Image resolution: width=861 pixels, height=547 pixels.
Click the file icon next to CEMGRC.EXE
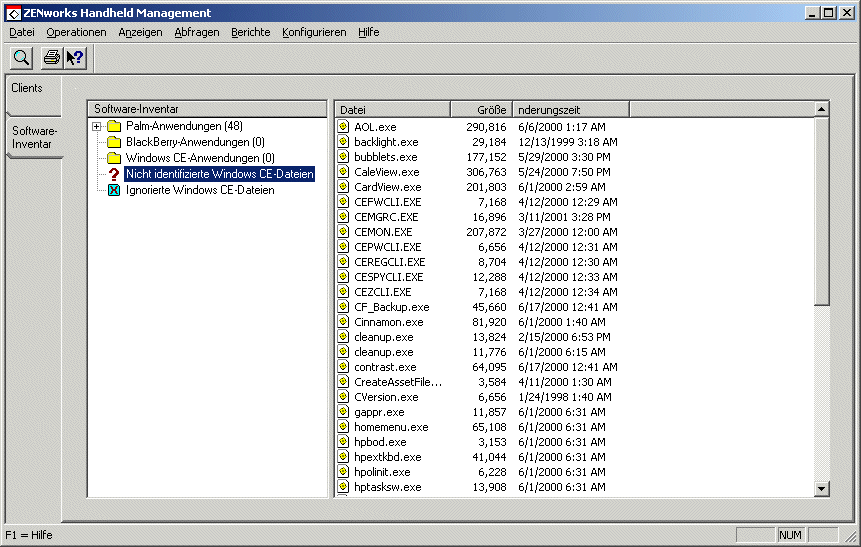coord(343,216)
